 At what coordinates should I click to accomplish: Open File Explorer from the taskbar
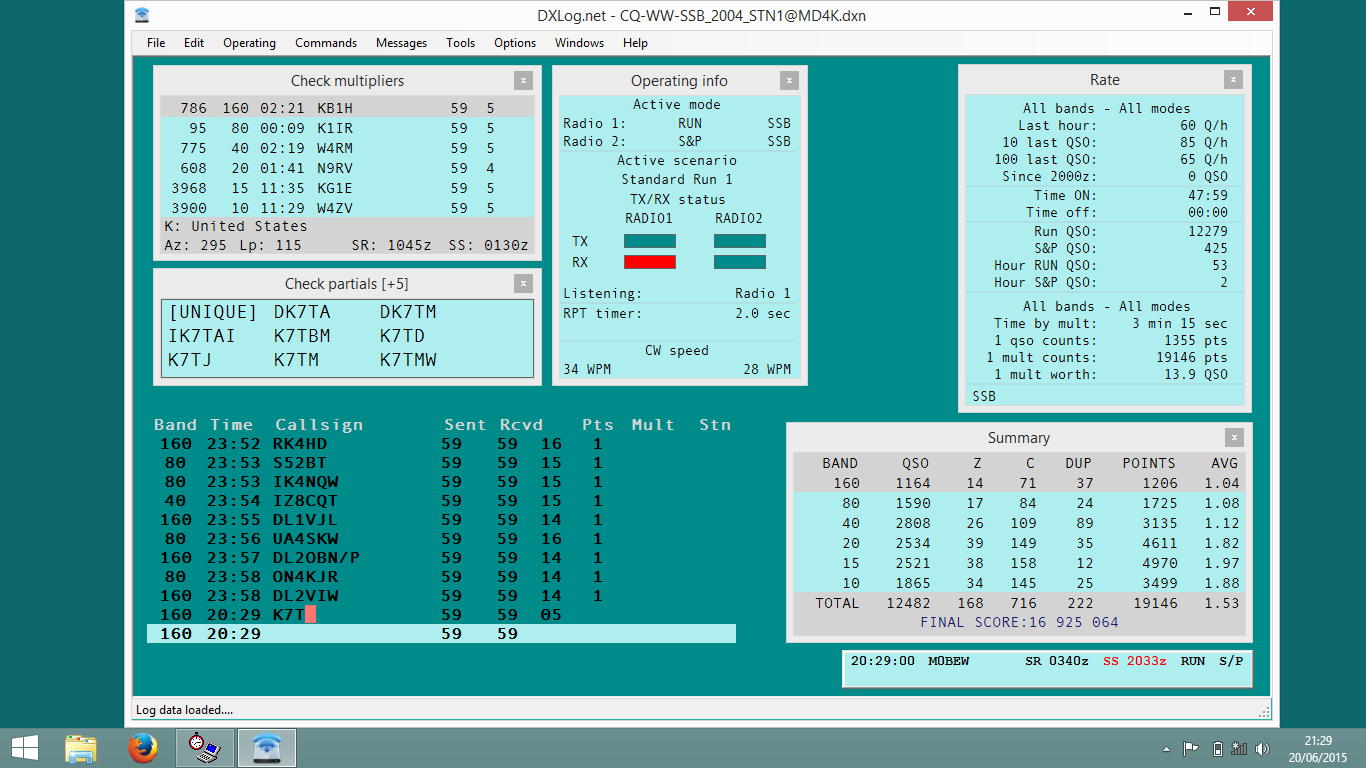click(x=80, y=748)
